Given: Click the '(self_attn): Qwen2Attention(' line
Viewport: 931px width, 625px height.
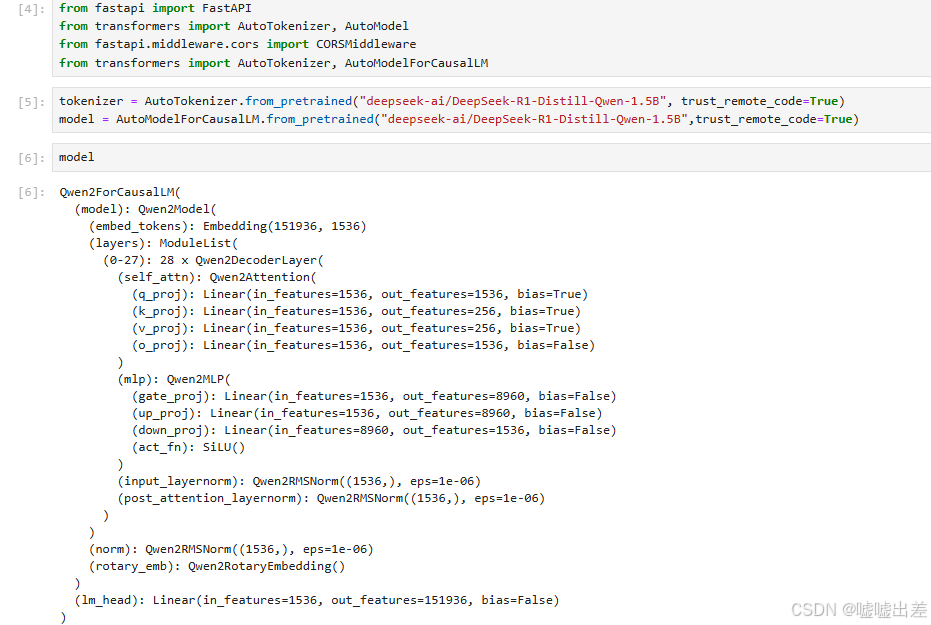Looking at the screenshot, I should (217, 277).
